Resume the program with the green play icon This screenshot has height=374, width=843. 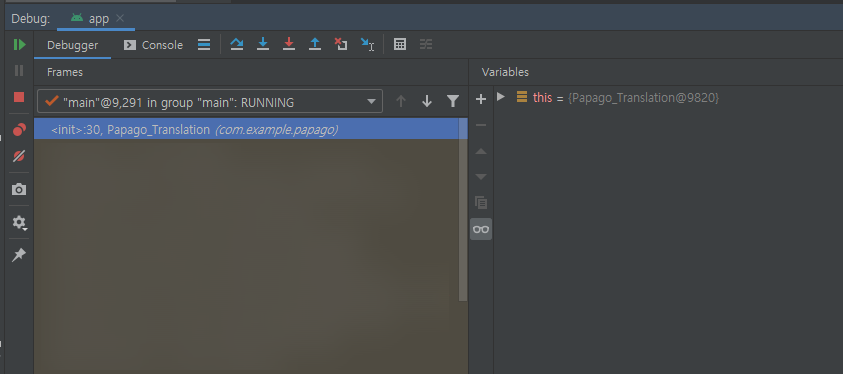tap(19, 45)
